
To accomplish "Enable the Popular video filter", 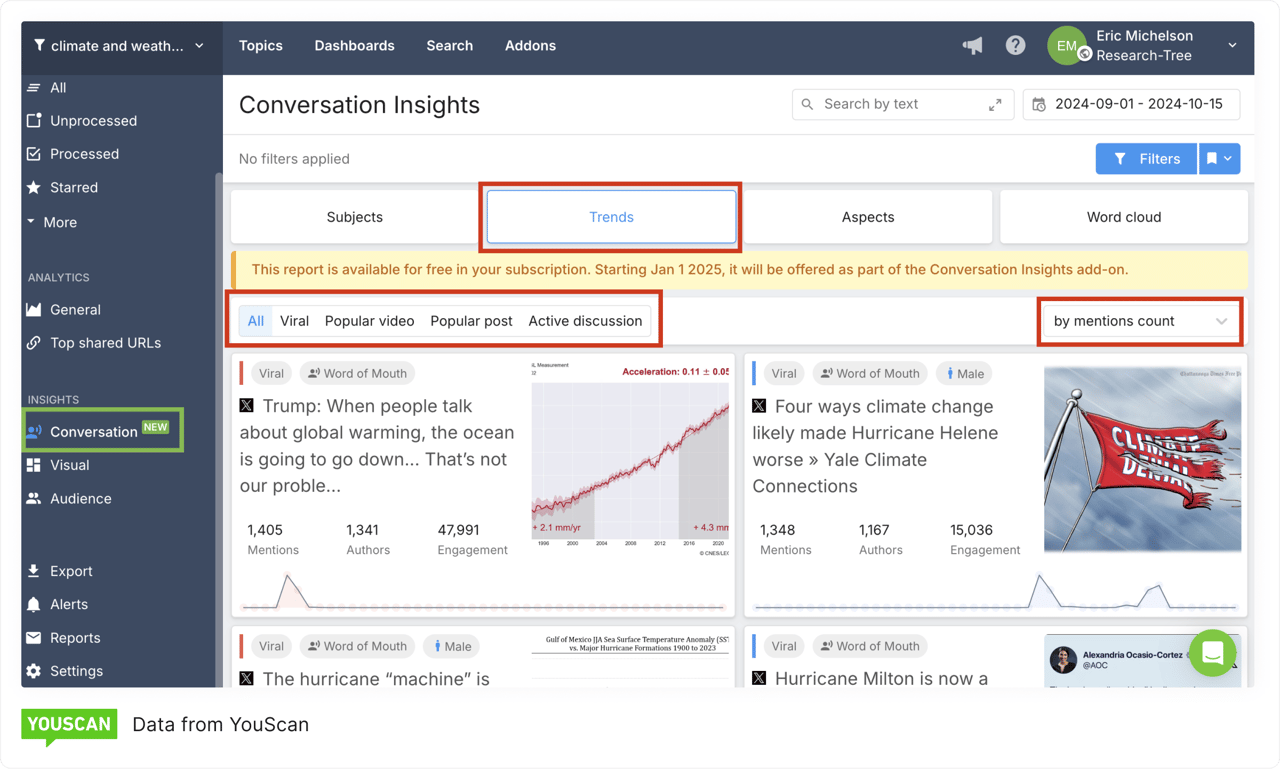I will tap(369, 321).
